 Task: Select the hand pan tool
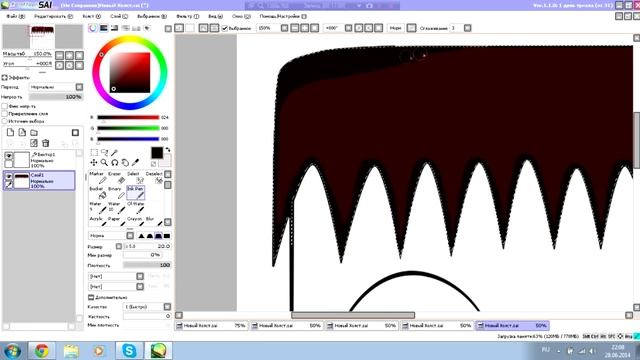click(125, 162)
